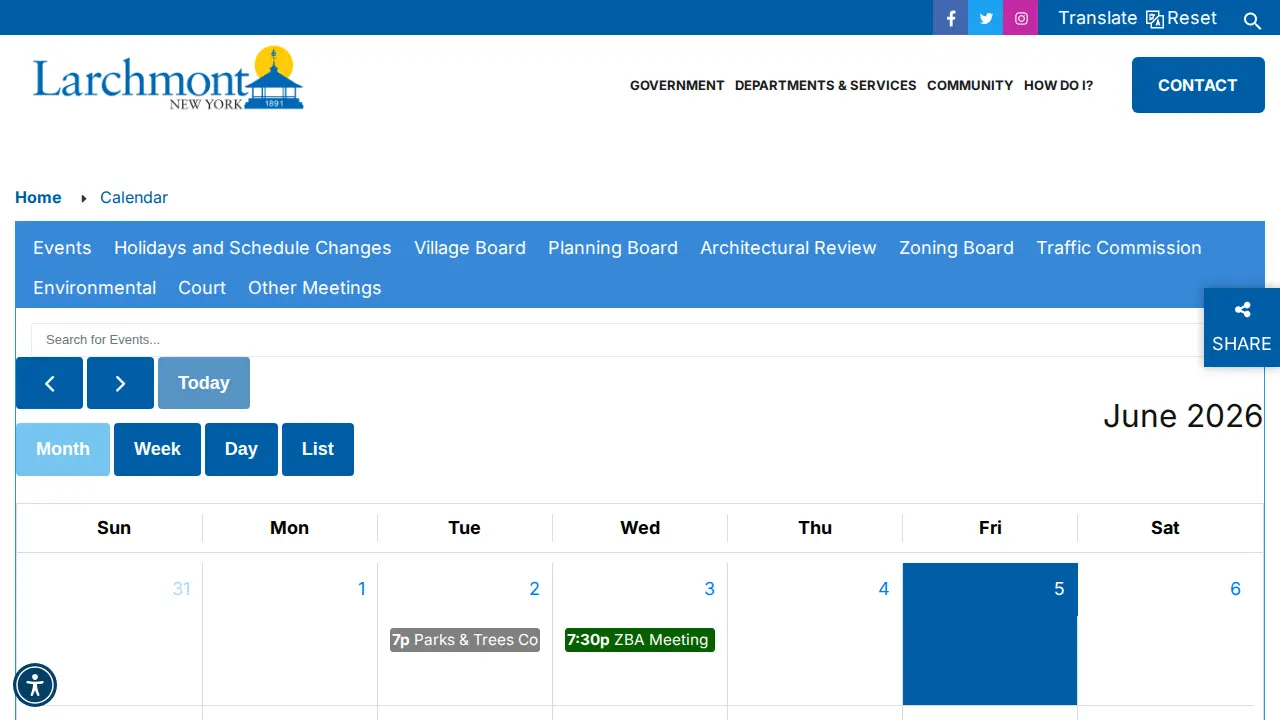Open the Share panel
Image resolution: width=1280 pixels, height=720 pixels.
click(1242, 327)
